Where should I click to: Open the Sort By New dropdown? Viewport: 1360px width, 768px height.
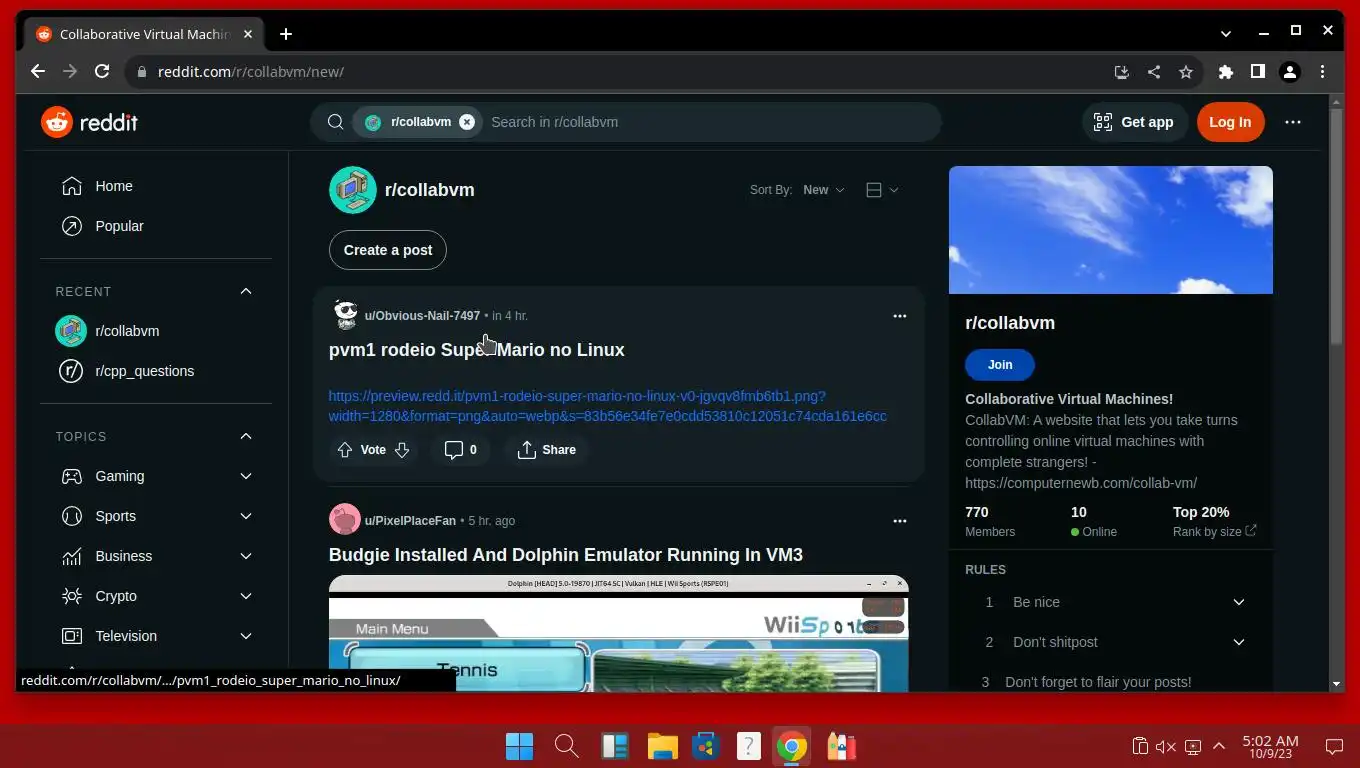point(823,190)
